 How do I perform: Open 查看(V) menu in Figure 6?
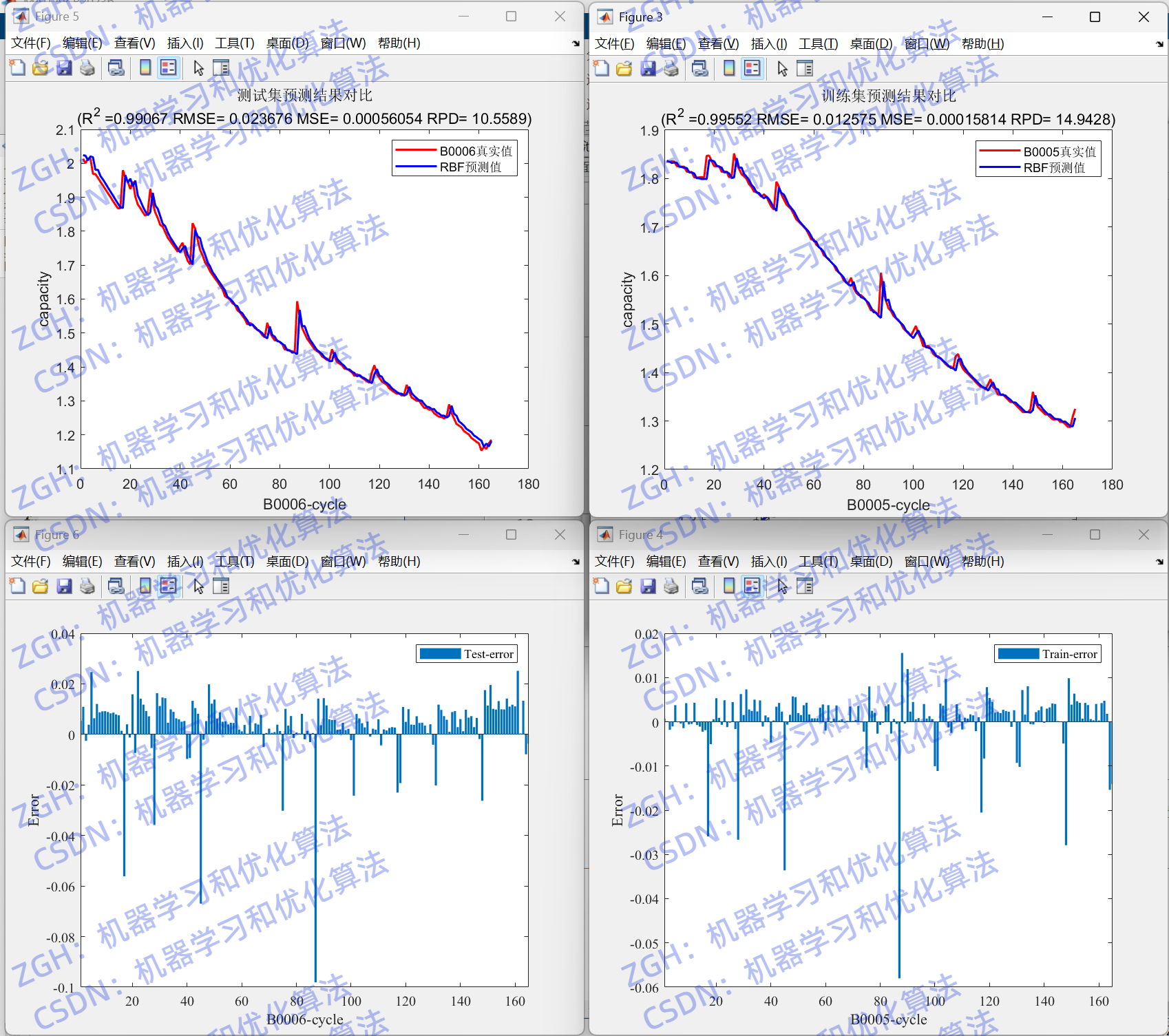tap(135, 562)
